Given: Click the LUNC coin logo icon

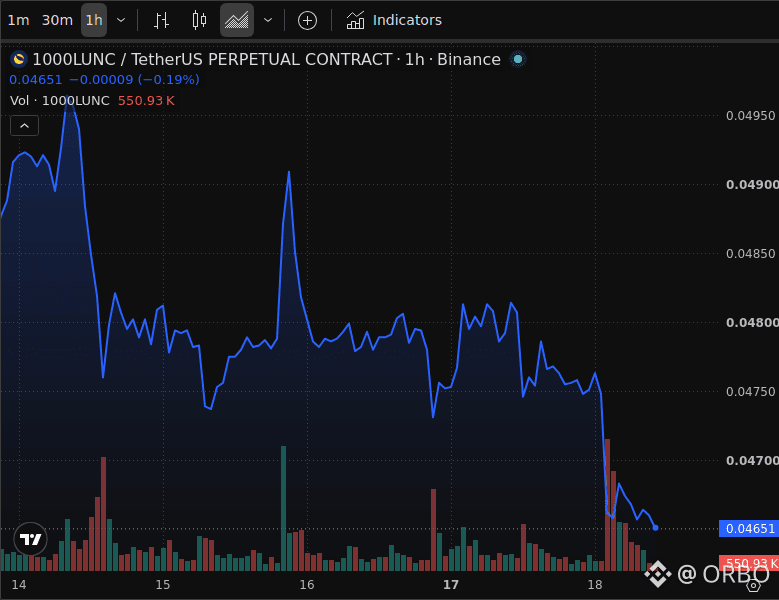Looking at the screenshot, I should 19,60.
